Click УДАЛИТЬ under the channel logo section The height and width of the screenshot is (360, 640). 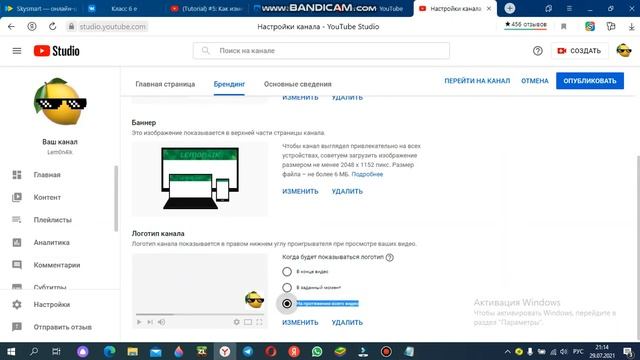(x=347, y=322)
